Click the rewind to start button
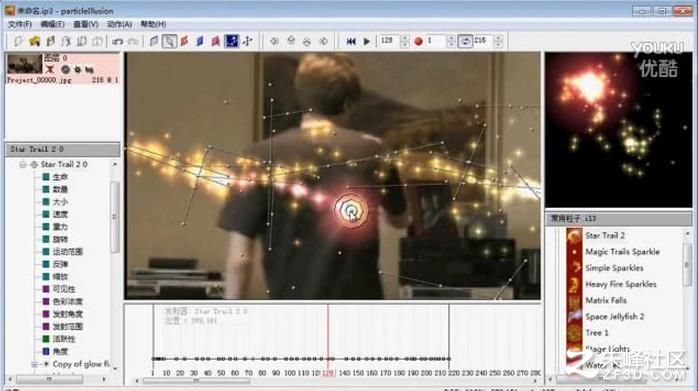698x391 pixels. tap(351, 41)
